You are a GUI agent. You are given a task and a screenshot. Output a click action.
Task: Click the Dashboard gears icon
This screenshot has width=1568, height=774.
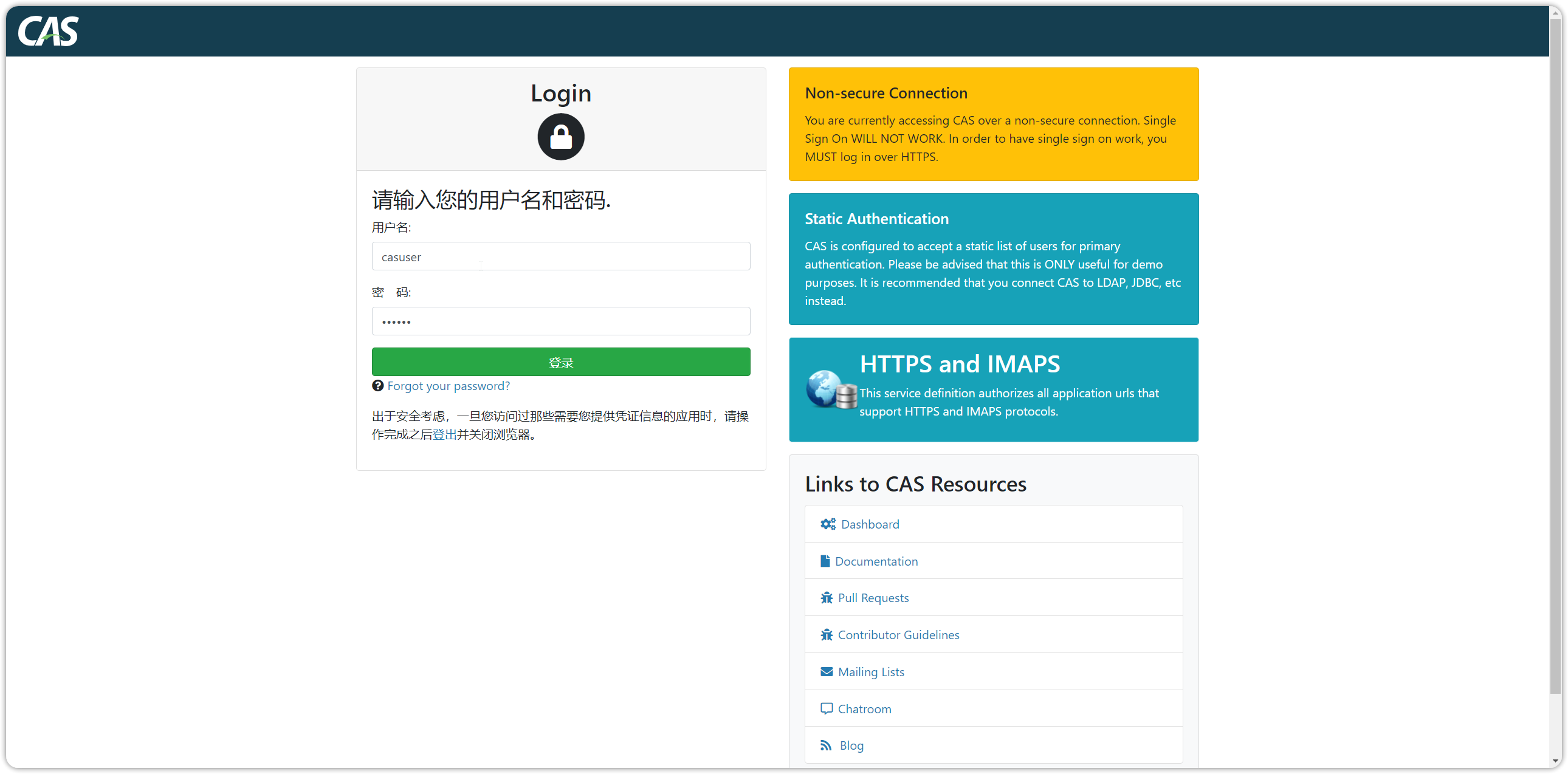[828, 524]
